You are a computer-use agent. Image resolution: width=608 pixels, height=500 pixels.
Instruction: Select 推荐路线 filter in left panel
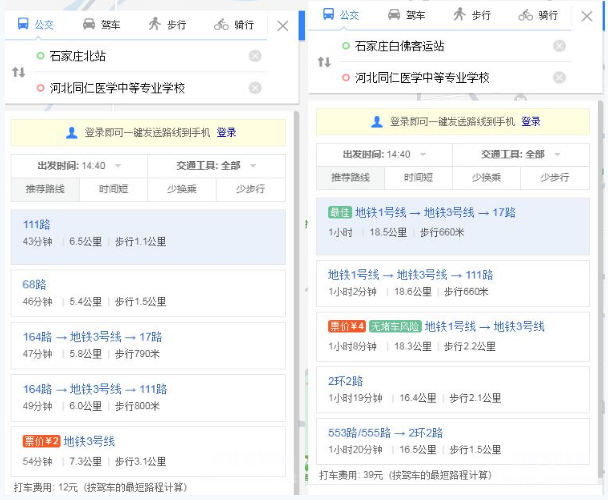coord(45,189)
